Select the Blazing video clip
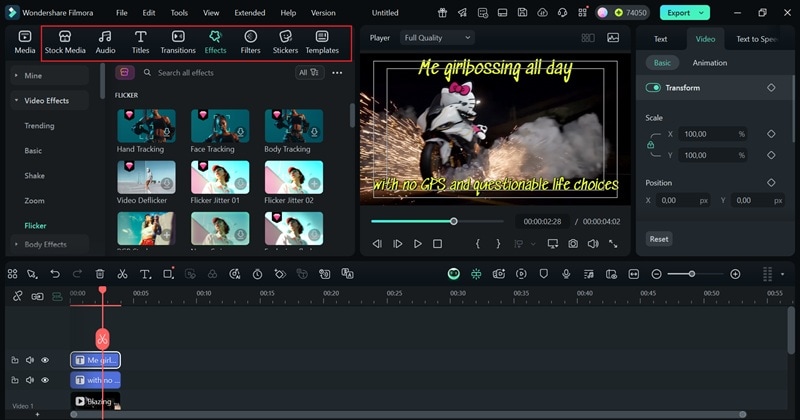Screen dimensions: 800x420 coord(95,401)
